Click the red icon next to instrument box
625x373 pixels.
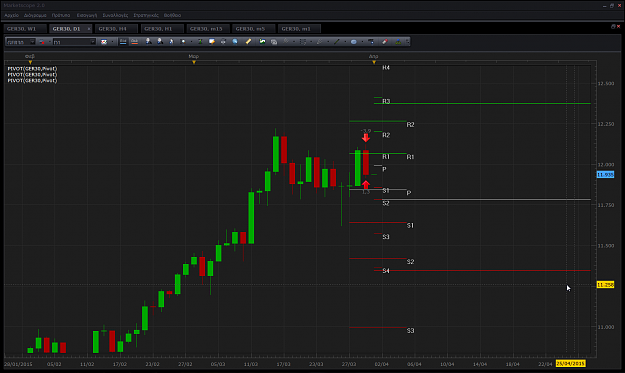coord(42,42)
